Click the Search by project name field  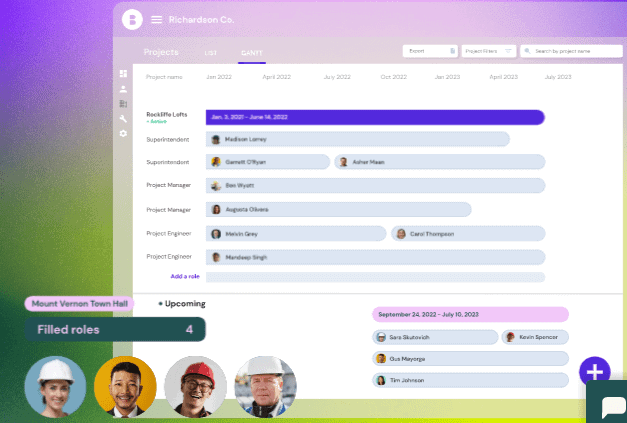(571, 51)
